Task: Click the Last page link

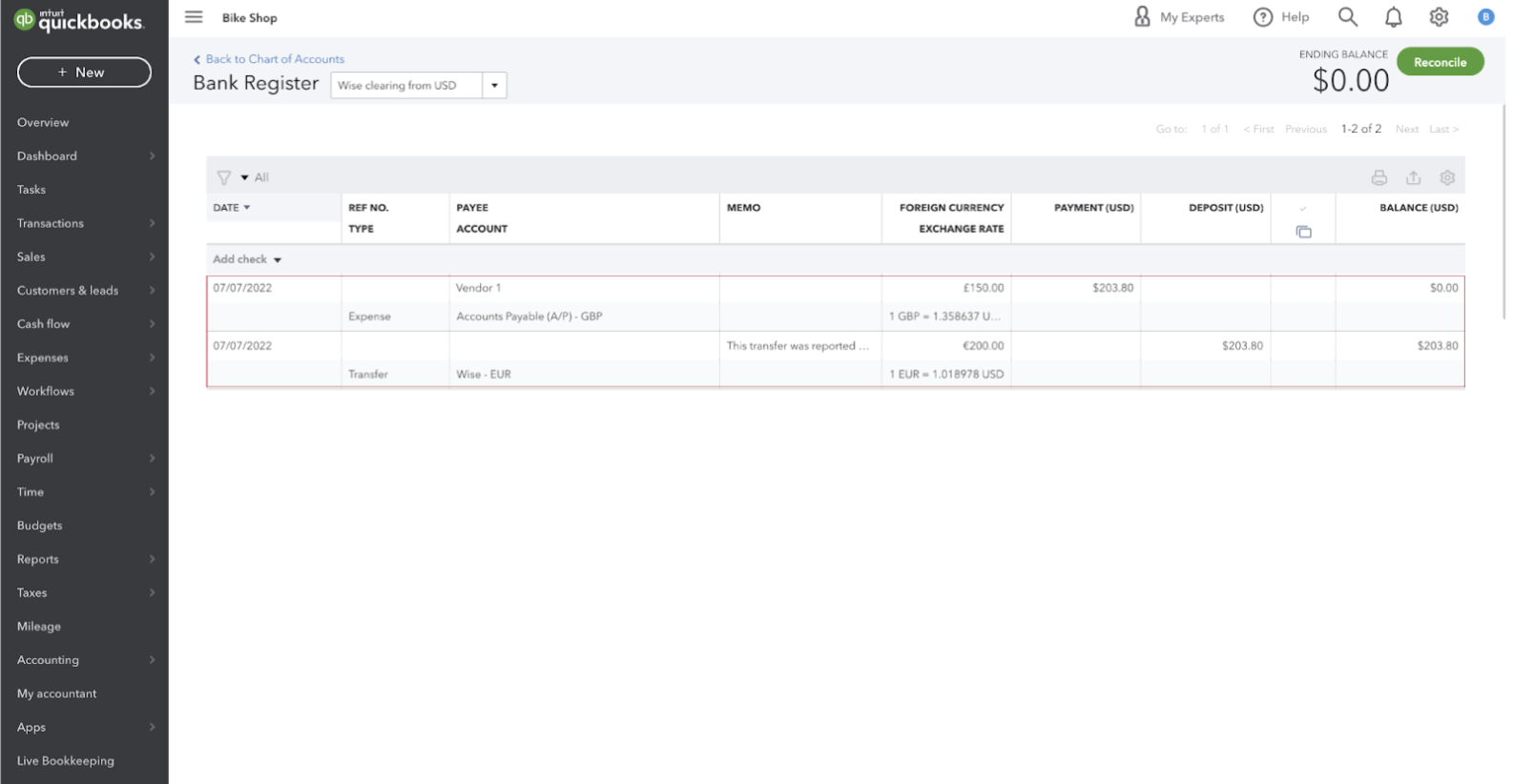Action: point(1443,129)
